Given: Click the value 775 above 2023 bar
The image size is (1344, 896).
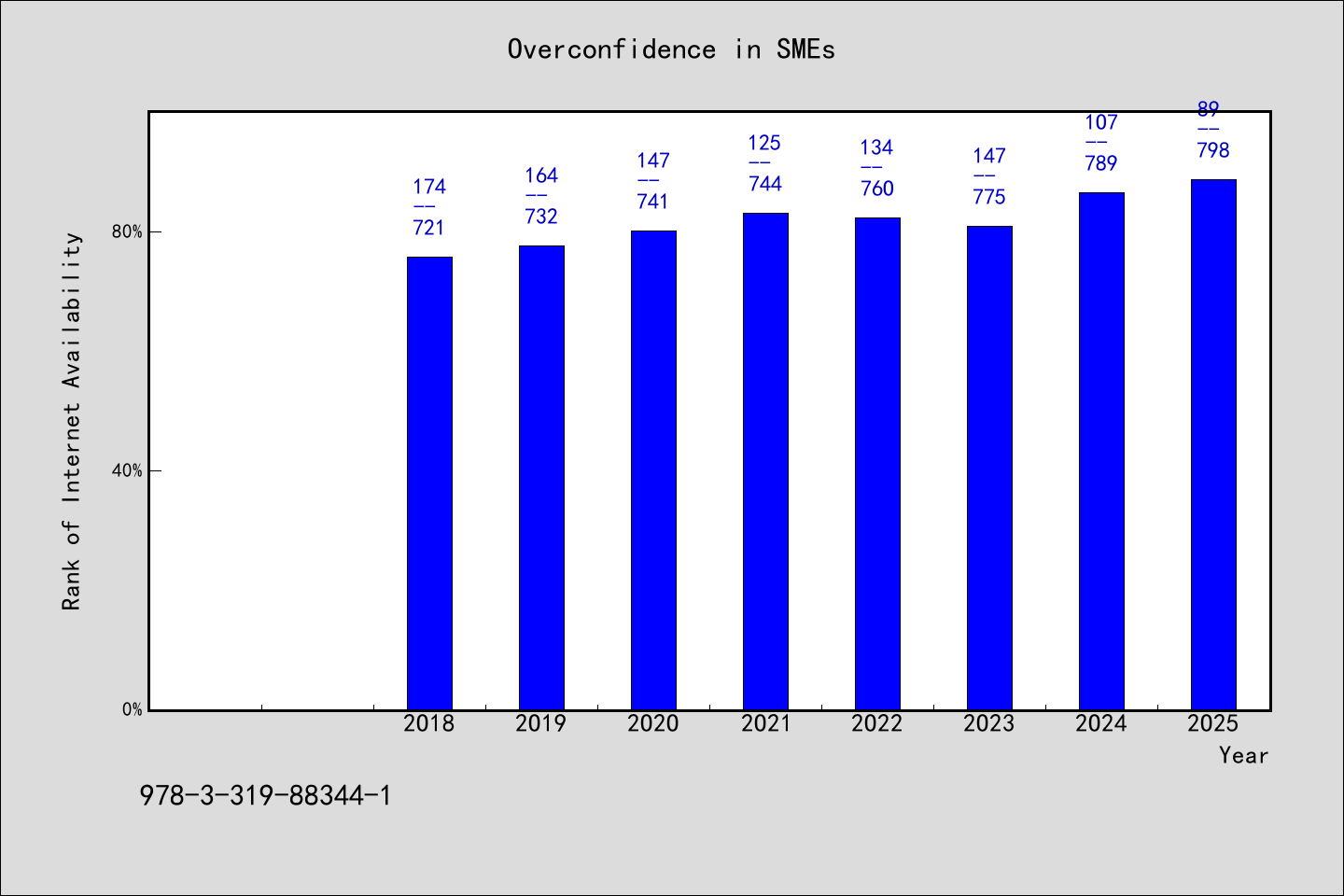Looking at the screenshot, I should (x=989, y=197).
